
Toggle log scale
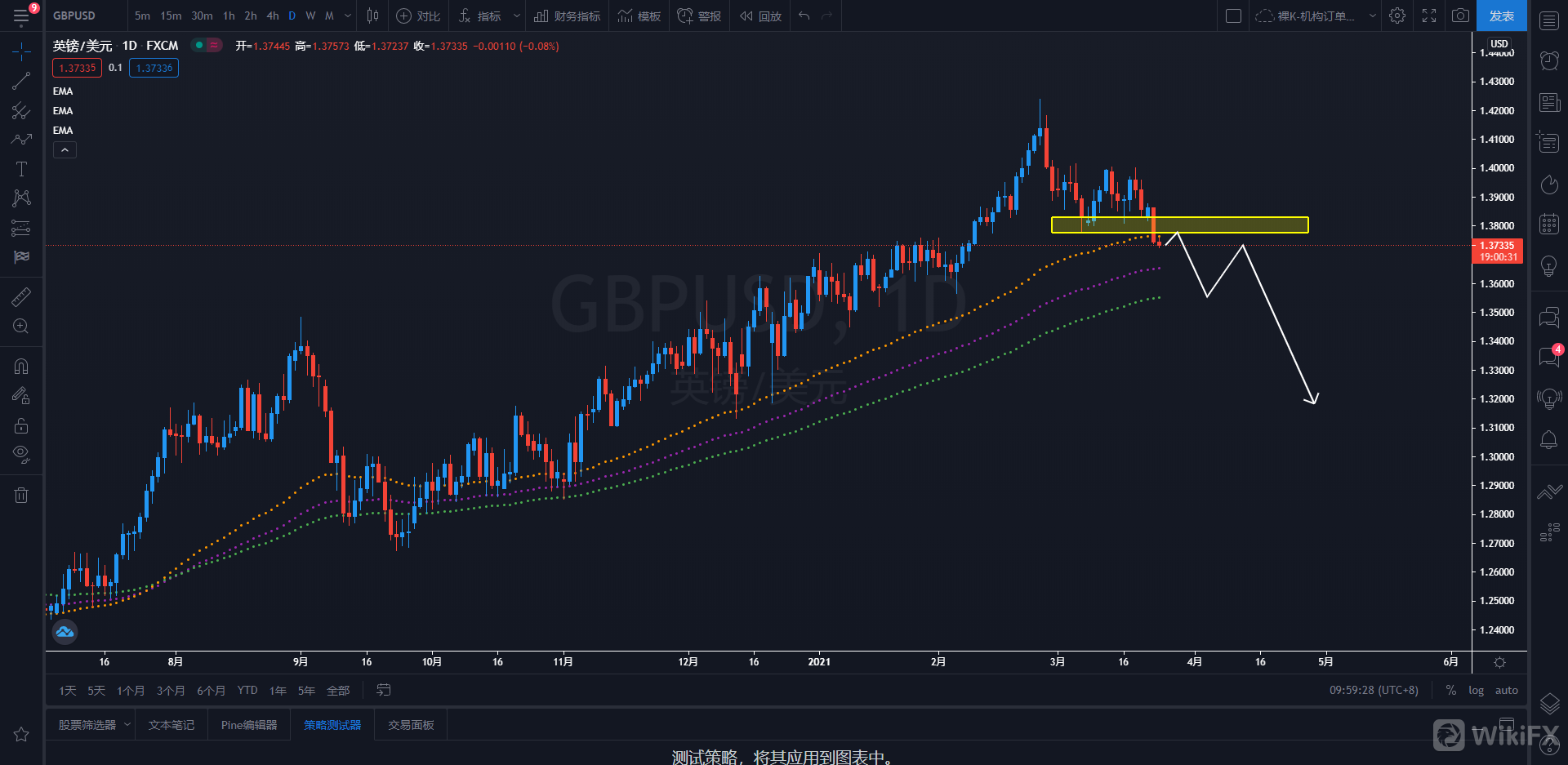click(1476, 690)
